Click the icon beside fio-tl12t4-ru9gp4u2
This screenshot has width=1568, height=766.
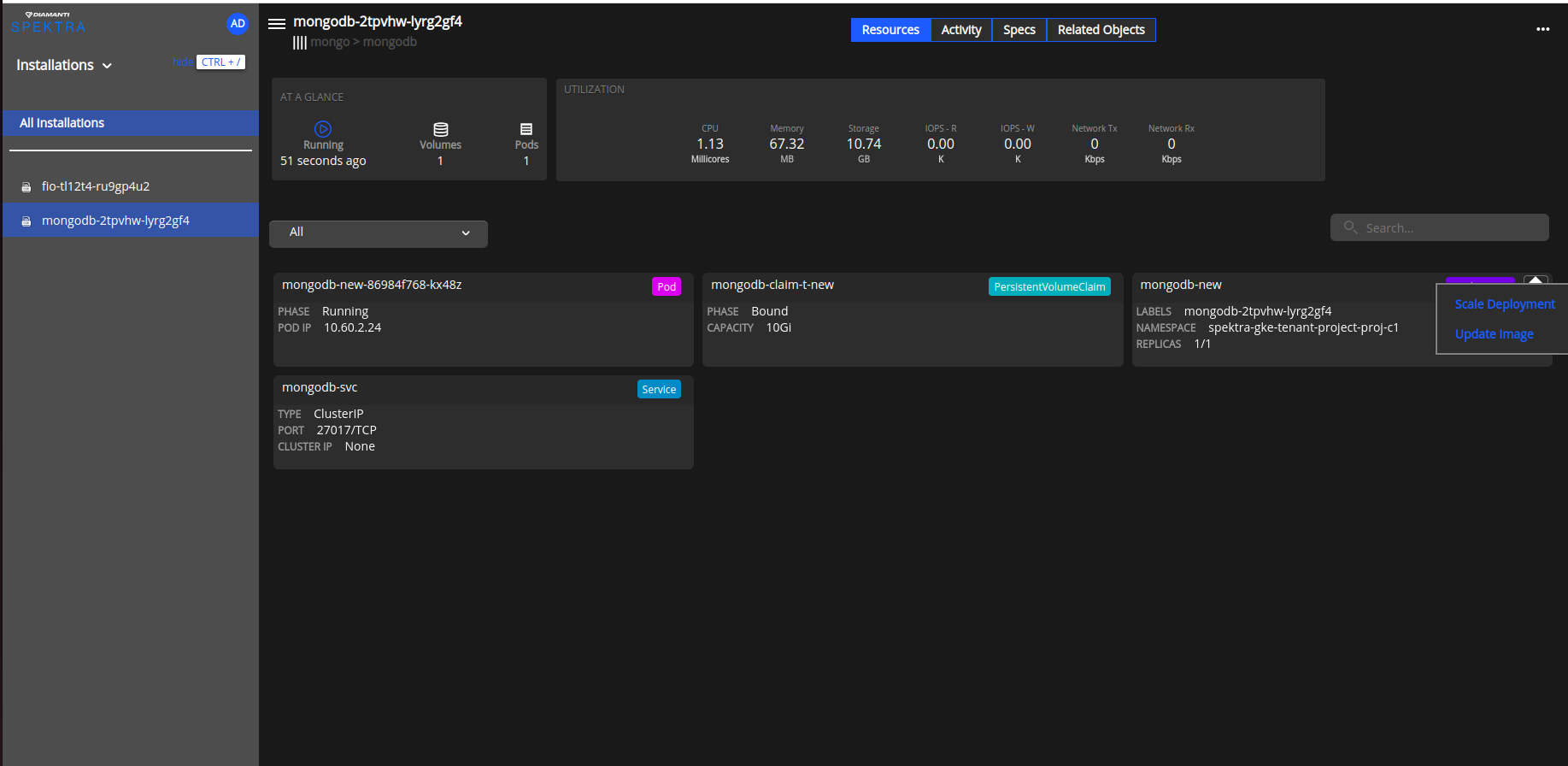[26, 186]
